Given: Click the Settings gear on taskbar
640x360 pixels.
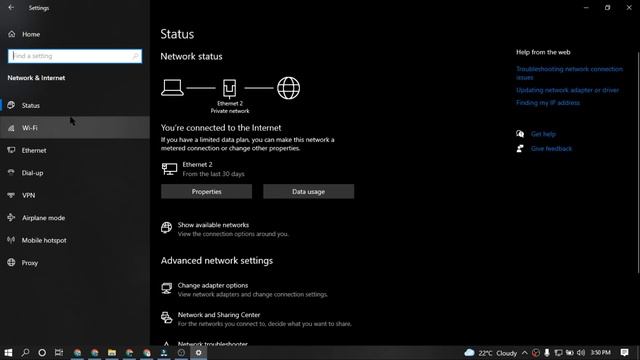Looking at the screenshot, I should coord(198,353).
